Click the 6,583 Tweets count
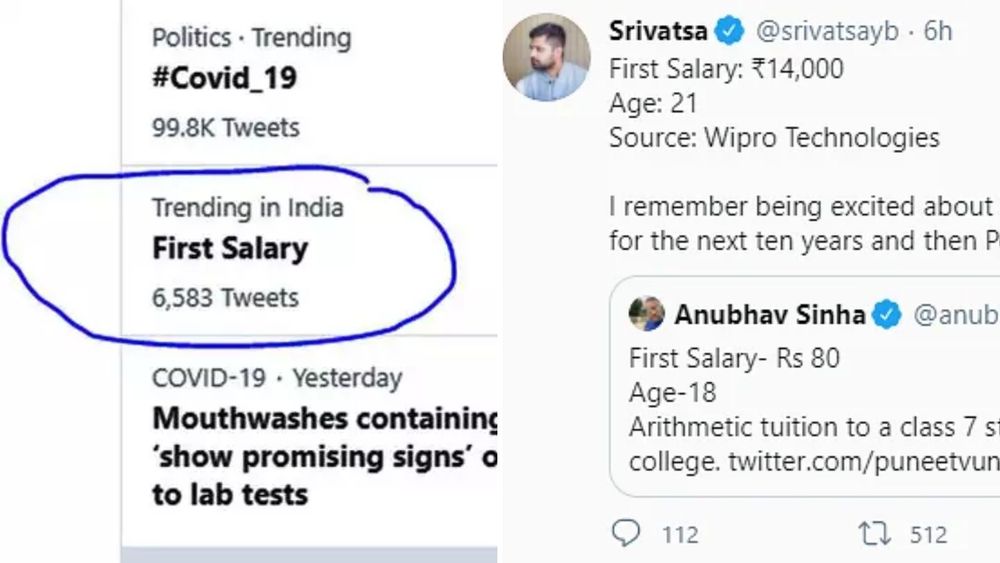This screenshot has height=563, width=1000. [225, 297]
